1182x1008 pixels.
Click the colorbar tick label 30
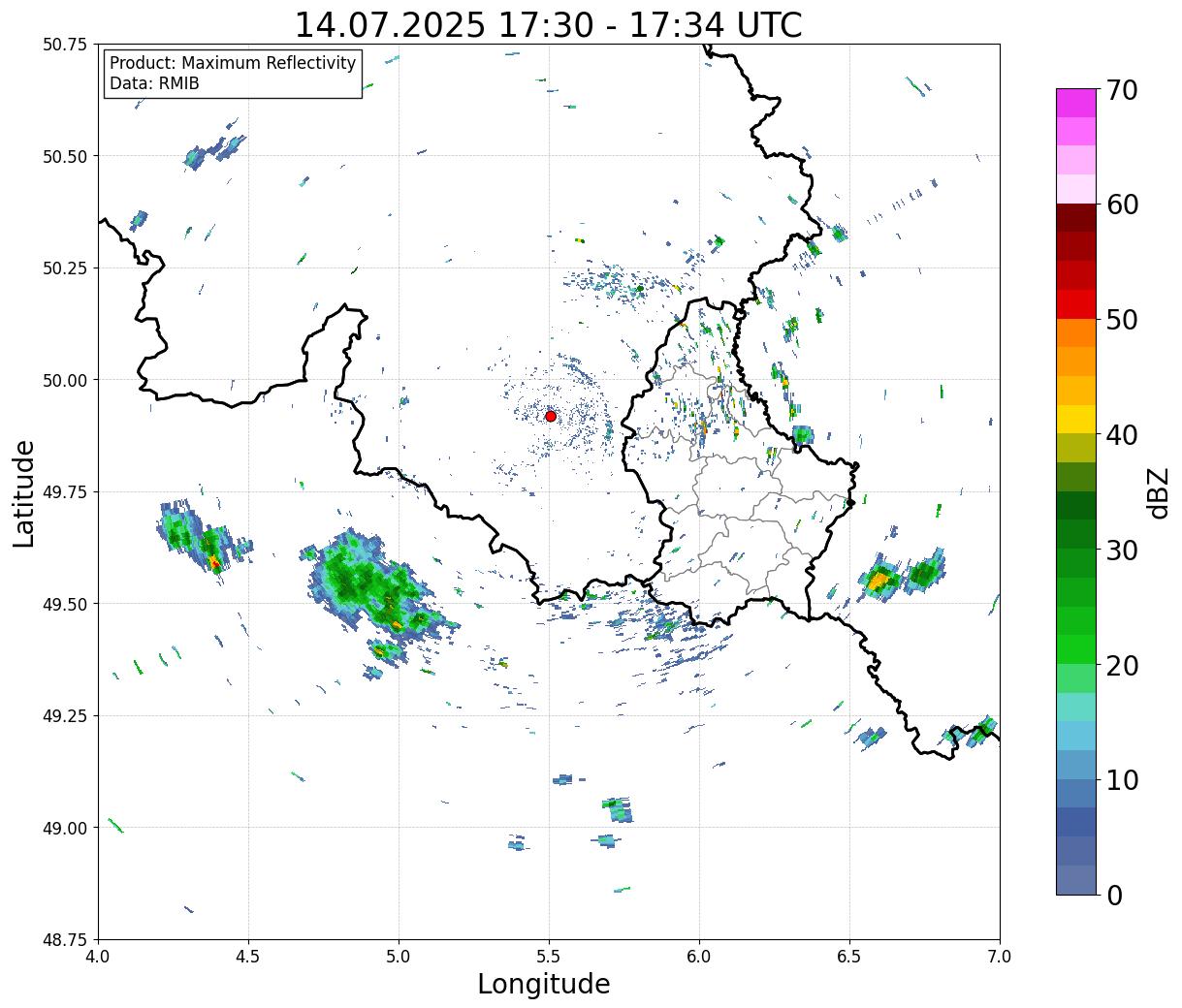pyautogui.click(x=1122, y=550)
